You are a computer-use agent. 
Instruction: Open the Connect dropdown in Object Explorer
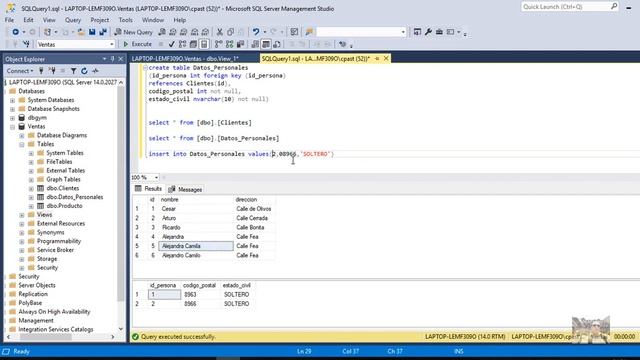tap(20, 71)
